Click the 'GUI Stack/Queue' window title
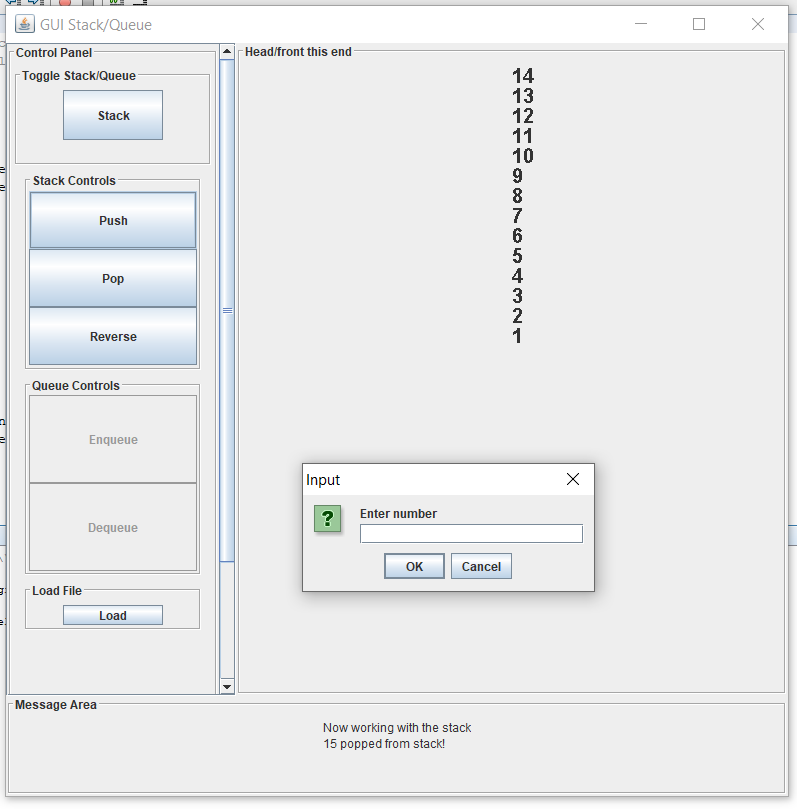The height and width of the screenshot is (809, 797). pos(96,25)
